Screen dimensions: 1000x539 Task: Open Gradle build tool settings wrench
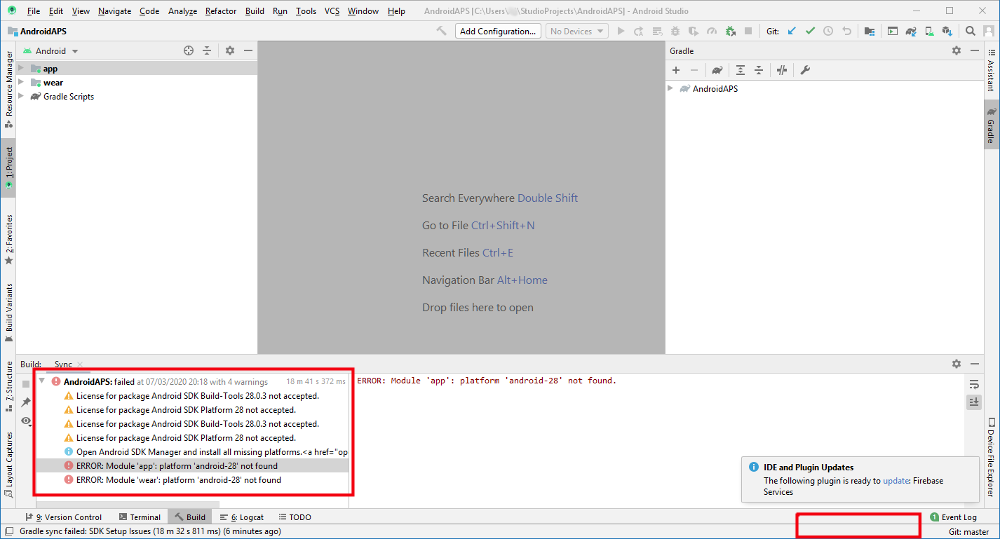(805, 70)
